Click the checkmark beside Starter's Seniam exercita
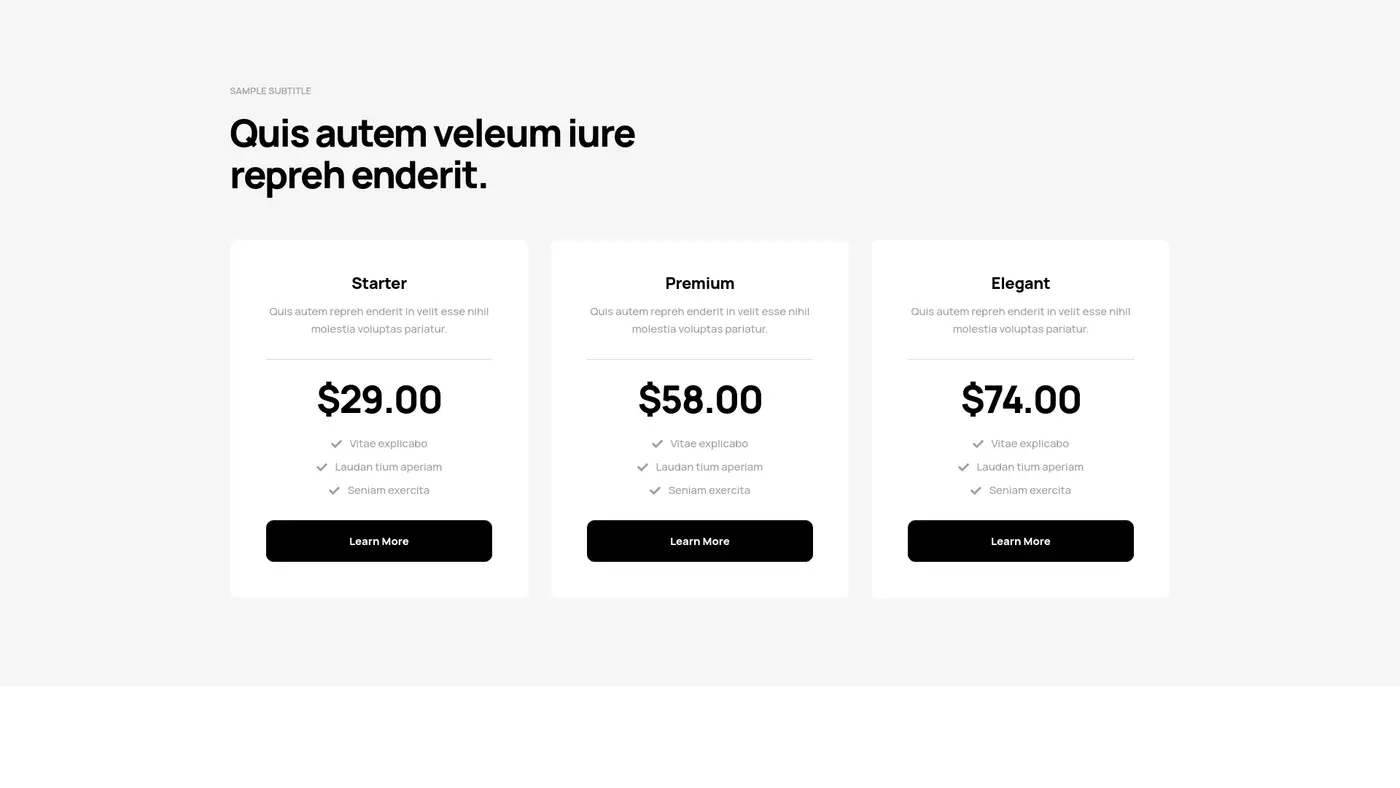 point(334,490)
